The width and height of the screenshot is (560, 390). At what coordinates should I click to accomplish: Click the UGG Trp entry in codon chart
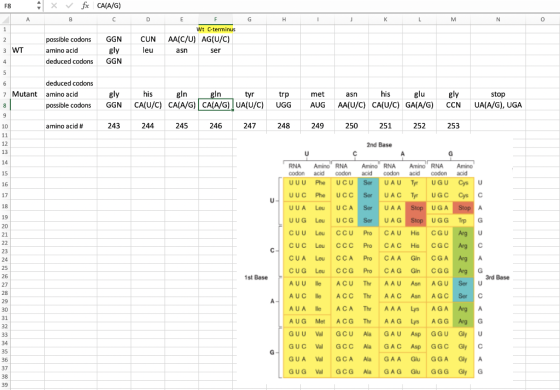pyautogui.click(x=451, y=220)
